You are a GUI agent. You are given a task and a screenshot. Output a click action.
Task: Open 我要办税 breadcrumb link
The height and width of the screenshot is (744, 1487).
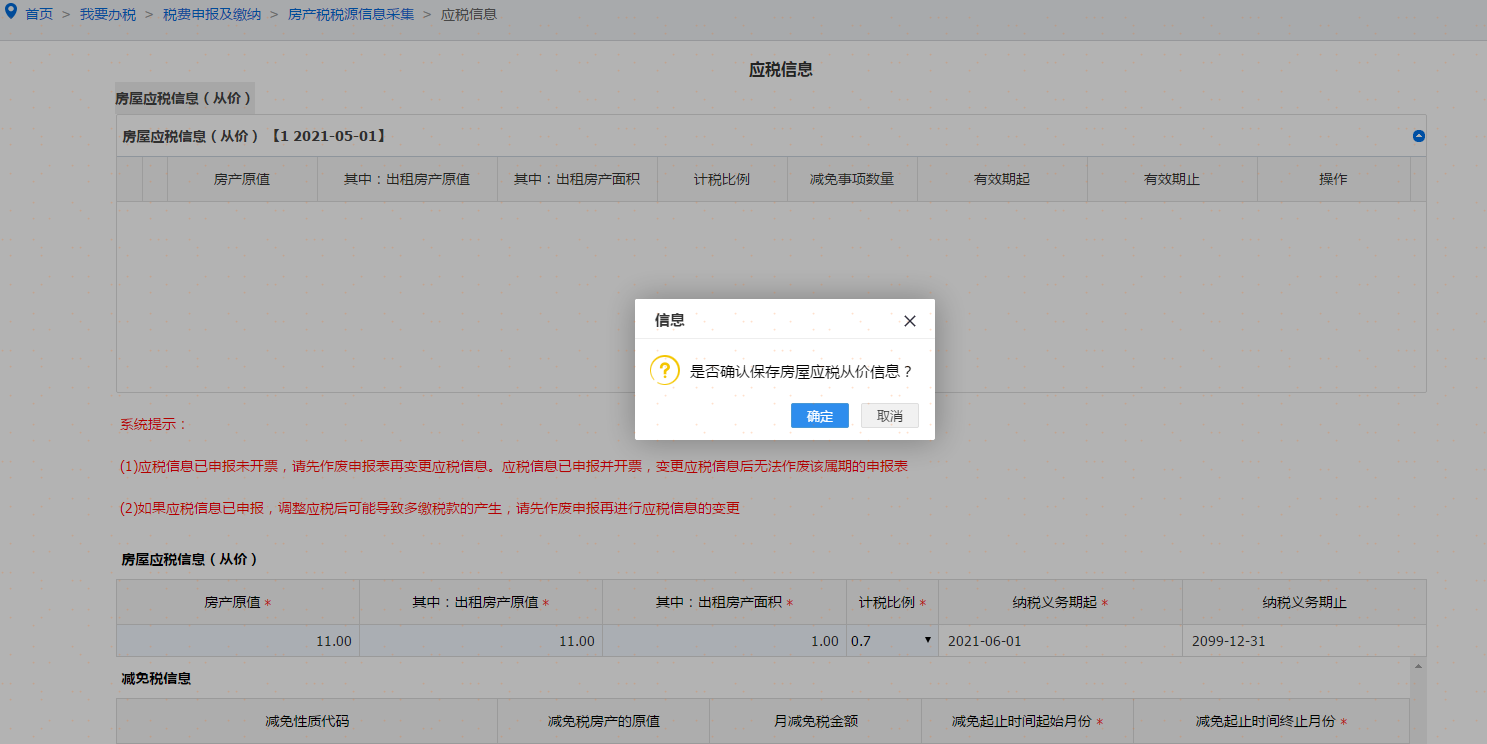pyautogui.click(x=108, y=15)
